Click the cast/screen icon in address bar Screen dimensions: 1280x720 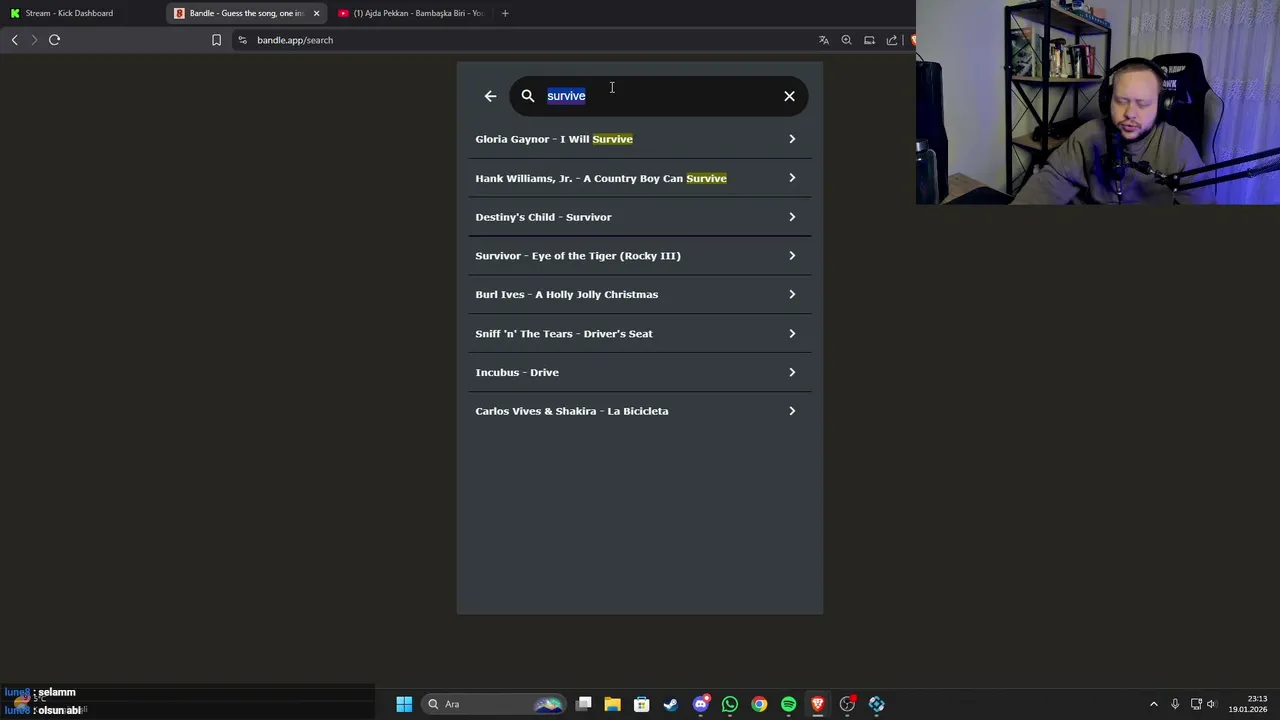click(x=869, y=40)
